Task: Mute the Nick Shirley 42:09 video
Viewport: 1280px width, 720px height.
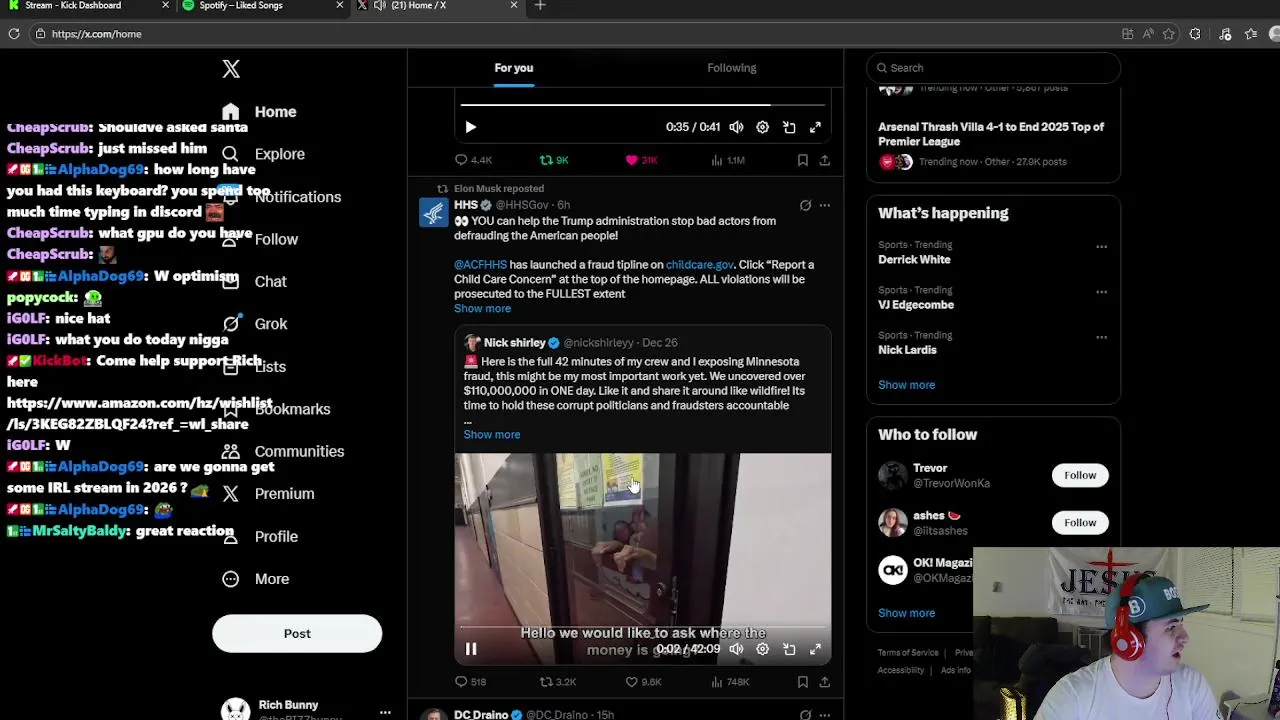Action: tap(736, 649)
